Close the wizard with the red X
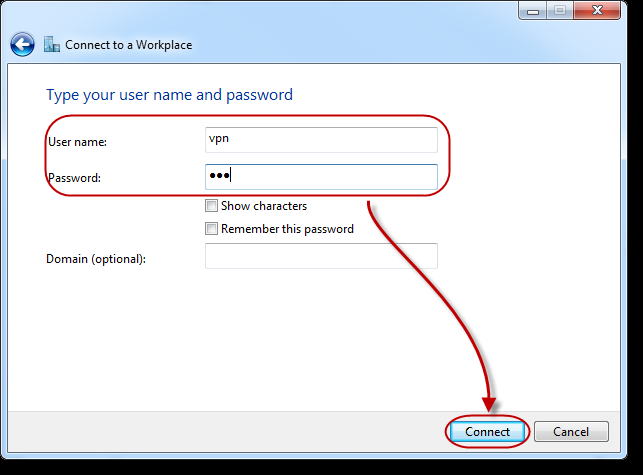643x475 pixels. pyautogui.click(x=597, y=11)
